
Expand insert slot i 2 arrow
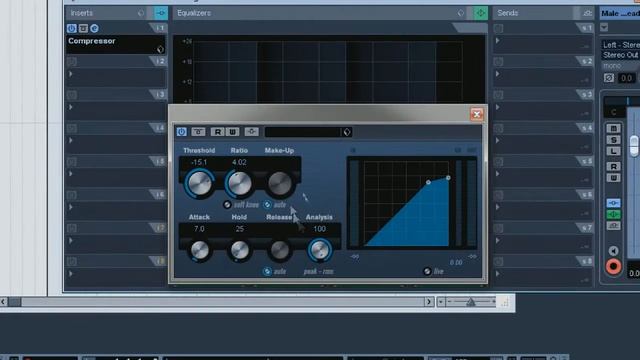71,74
